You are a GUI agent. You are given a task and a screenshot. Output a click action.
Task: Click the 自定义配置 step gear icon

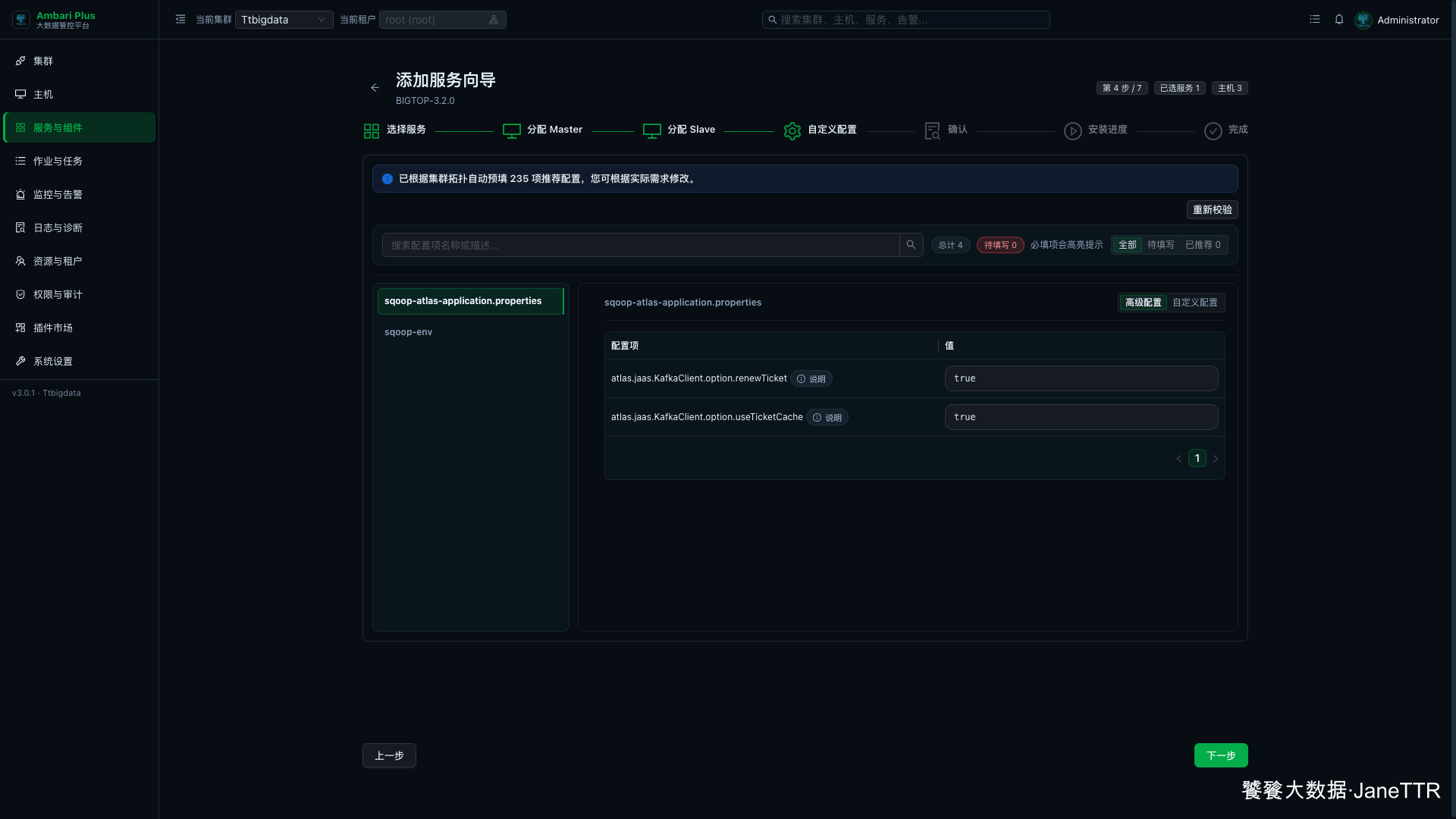[x=792, y=131]
